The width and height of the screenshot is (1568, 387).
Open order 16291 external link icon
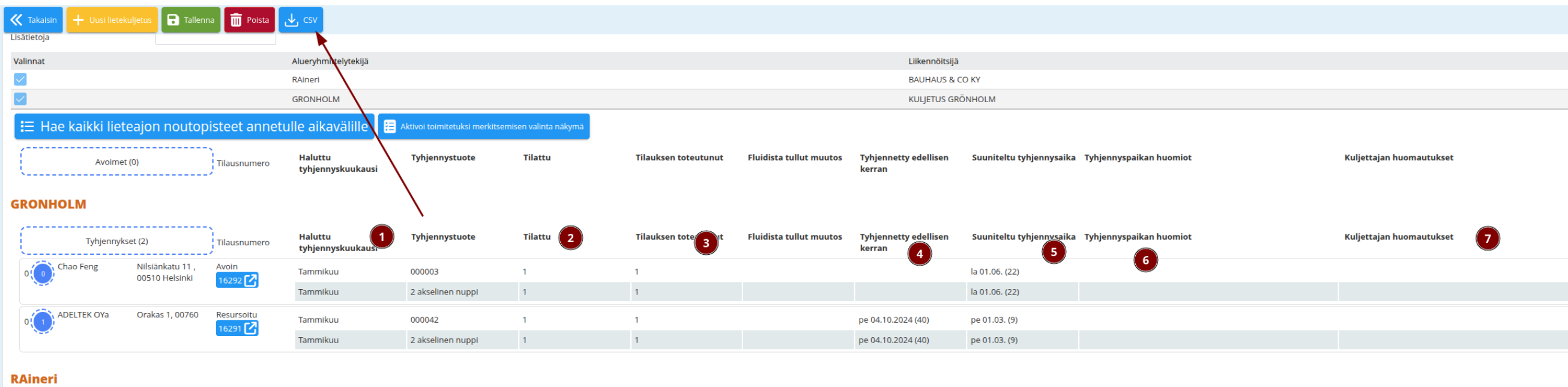250,329
